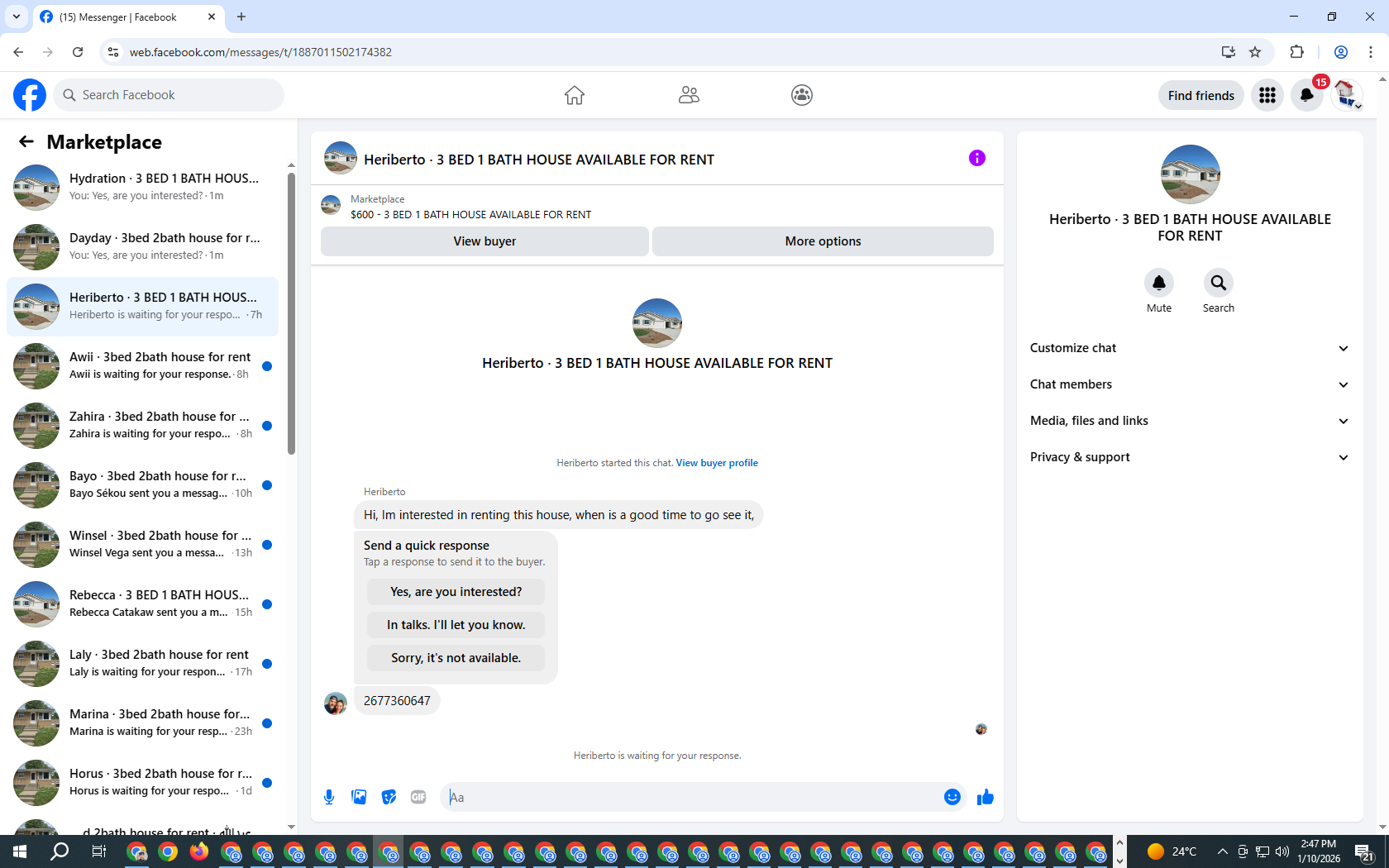
Task: Open conversation information purple icon
Action: click(x=977, y=158)
